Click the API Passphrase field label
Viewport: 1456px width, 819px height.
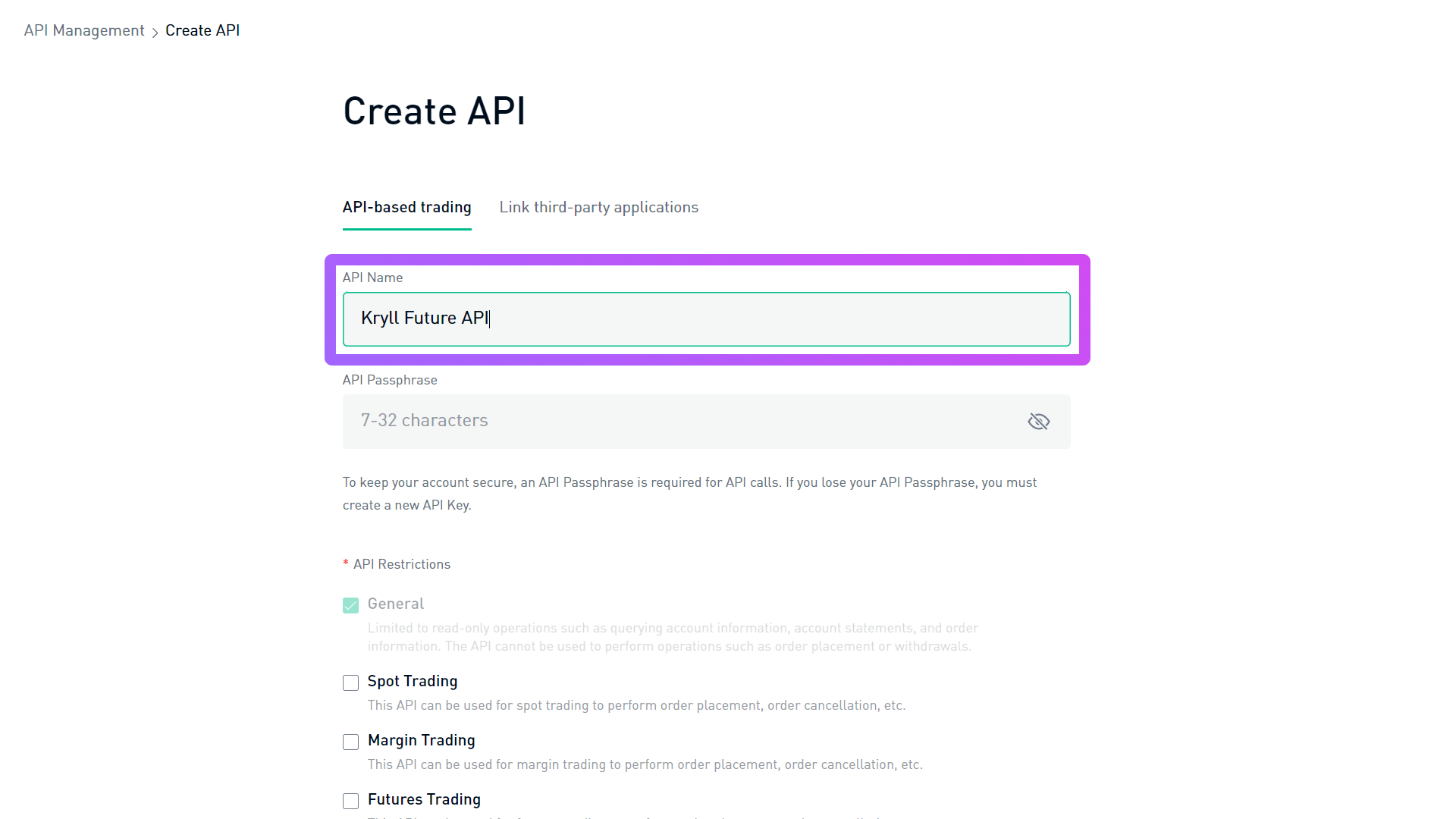tap(390, 380)
